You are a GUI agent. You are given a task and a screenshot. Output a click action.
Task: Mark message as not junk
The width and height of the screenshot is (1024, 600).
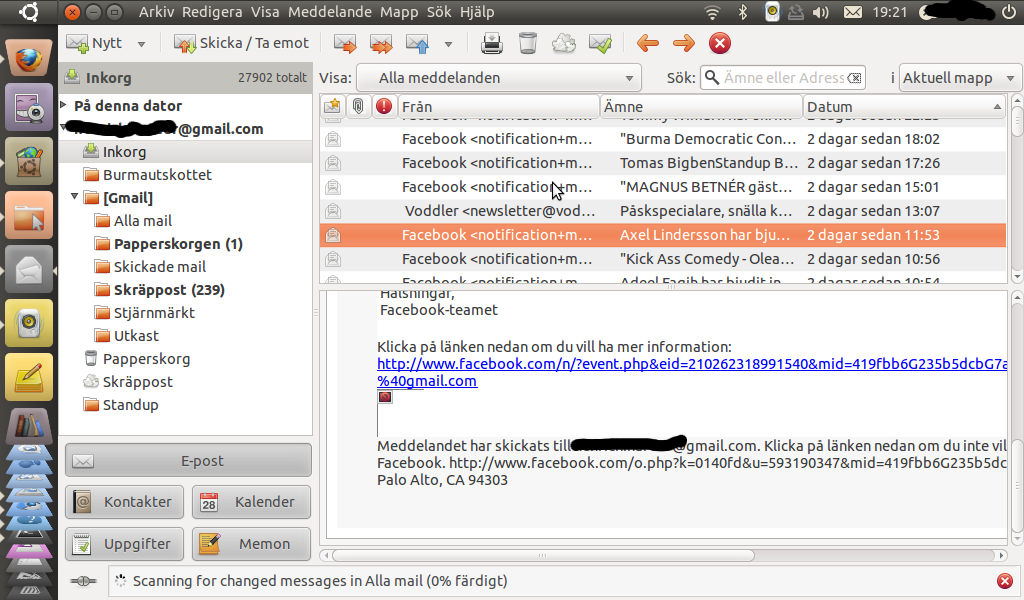pos(600,44)
